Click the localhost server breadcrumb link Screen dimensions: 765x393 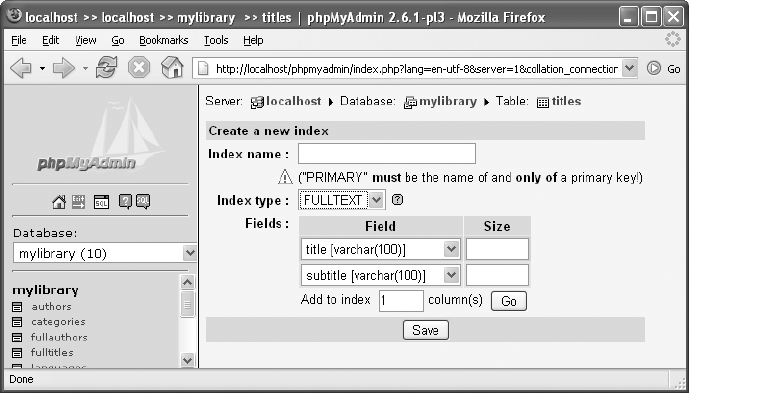tap(293, 101)
